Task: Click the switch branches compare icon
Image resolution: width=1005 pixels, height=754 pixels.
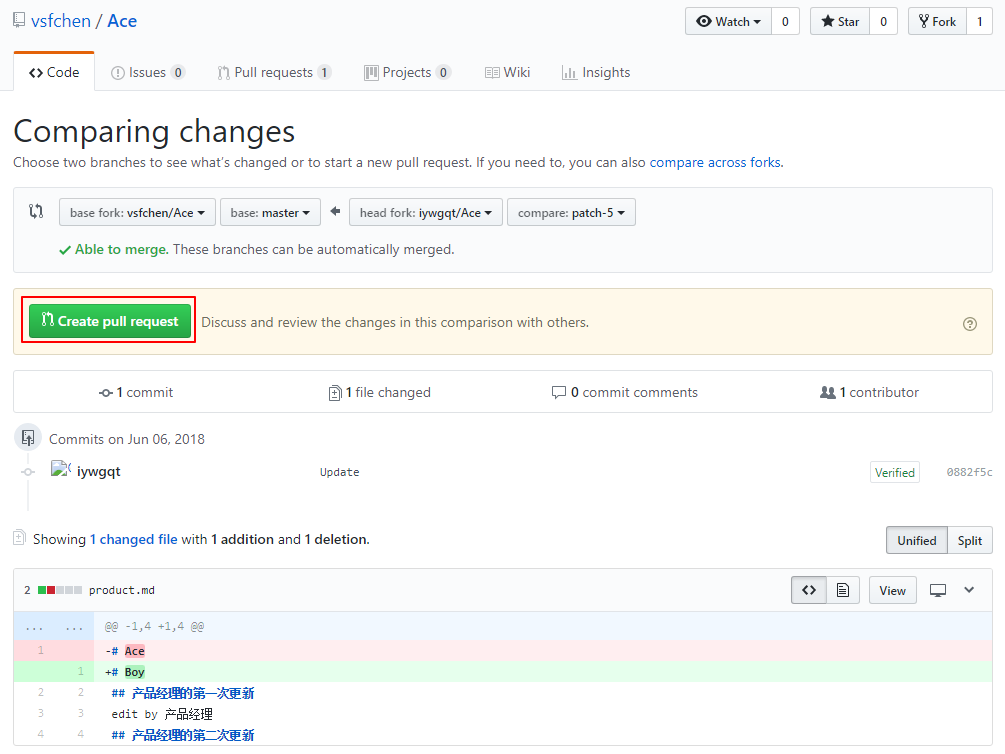Action: pos(37,212)
